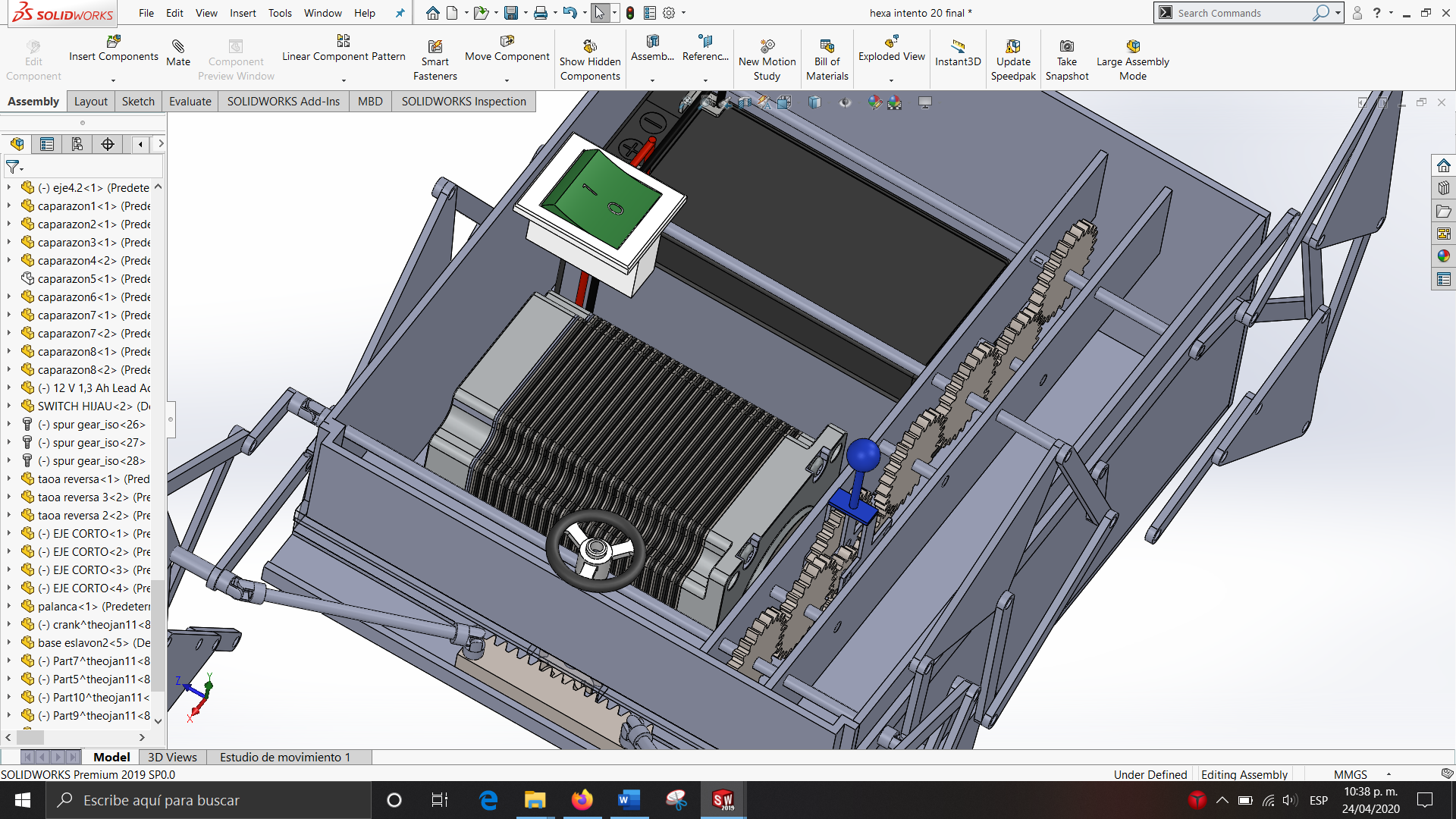Viewport: 1456px width, 819px height.
Task: Open Firefox from the taskbar
Action: [x=582, y=800]
